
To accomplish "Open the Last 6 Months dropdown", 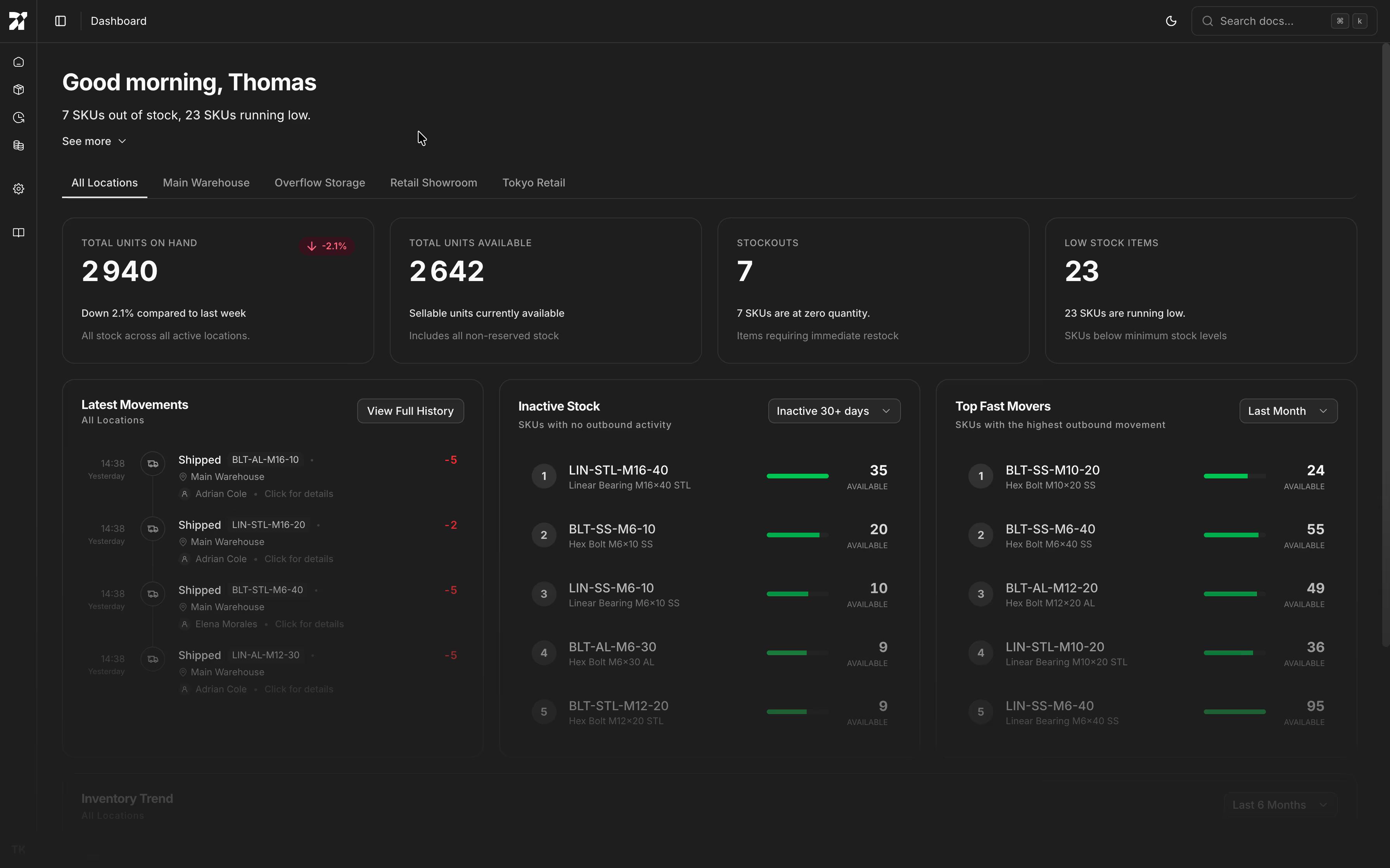I will [x=1280, y=805].
